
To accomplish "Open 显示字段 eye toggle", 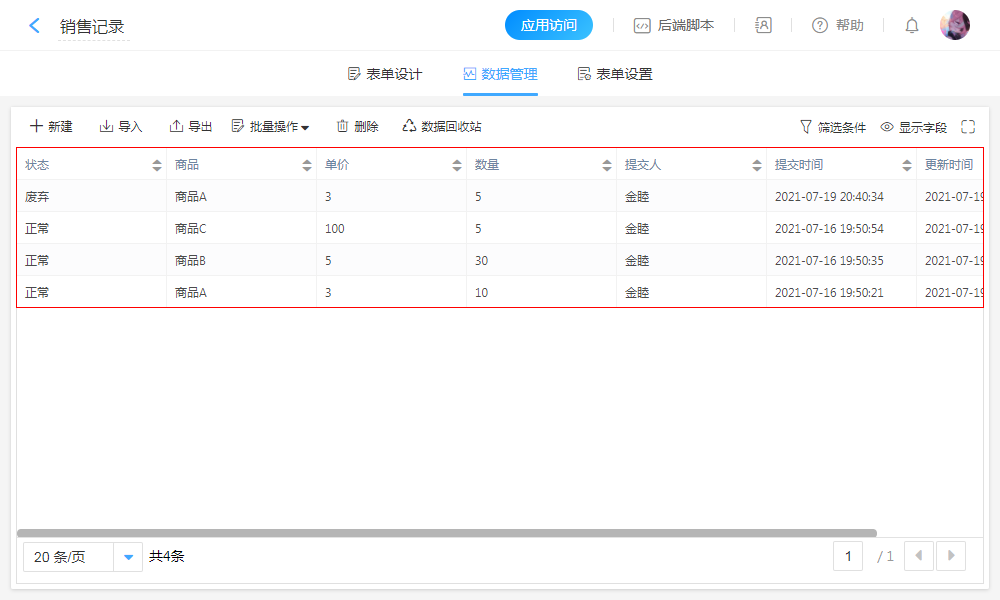I will pyautogui.click(x=887, y=127).
